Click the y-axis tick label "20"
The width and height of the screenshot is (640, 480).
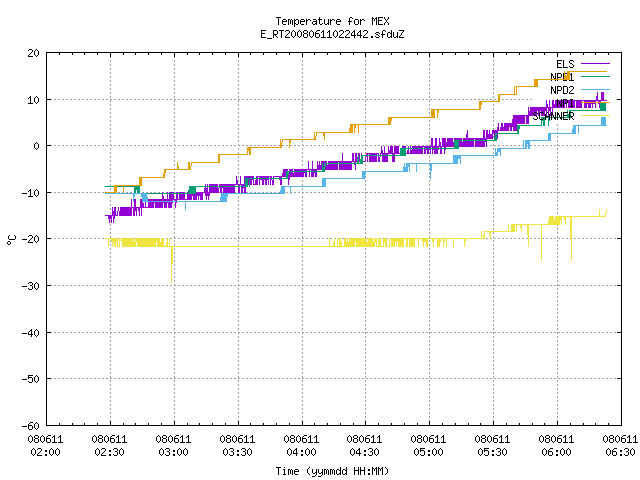click(34, 53)
